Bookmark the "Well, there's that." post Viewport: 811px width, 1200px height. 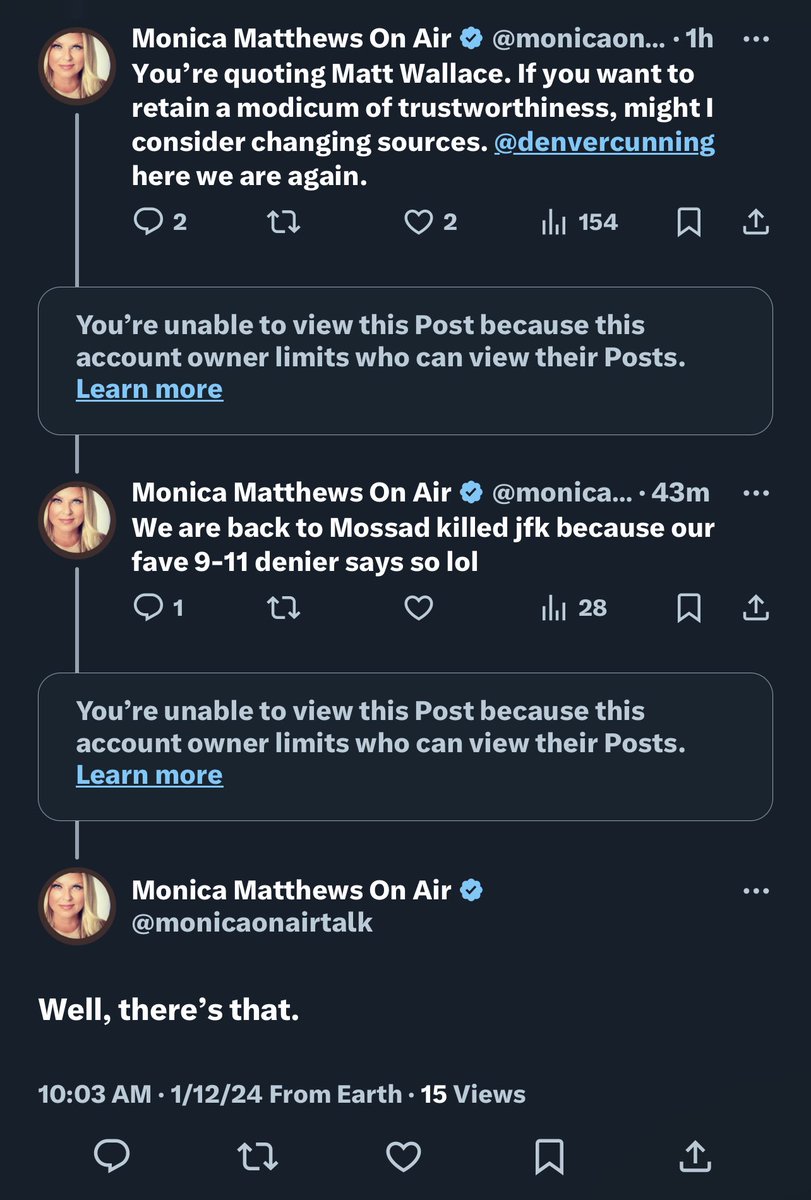pos(549,1156)
